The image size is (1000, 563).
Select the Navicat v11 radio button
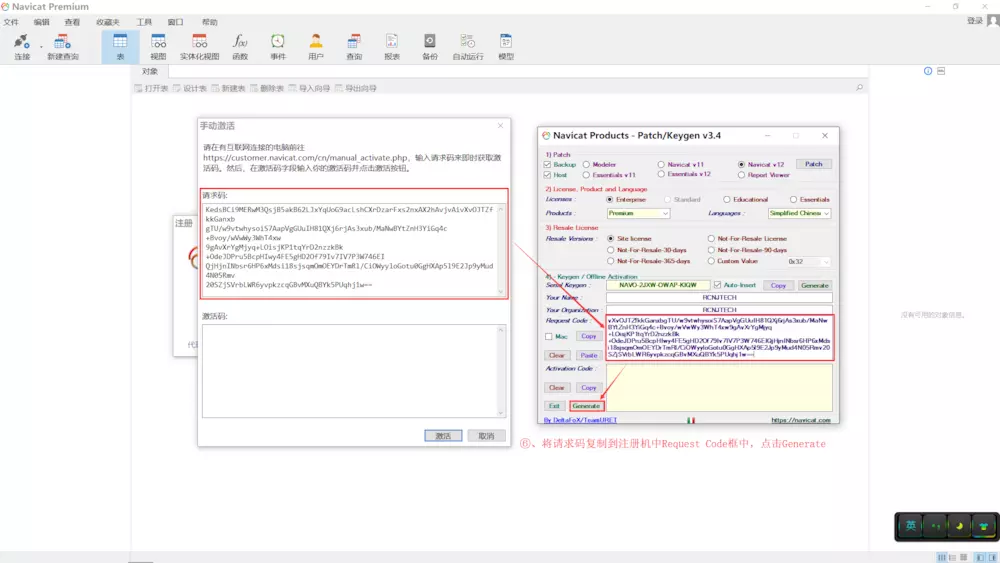(x=661, y=165)
